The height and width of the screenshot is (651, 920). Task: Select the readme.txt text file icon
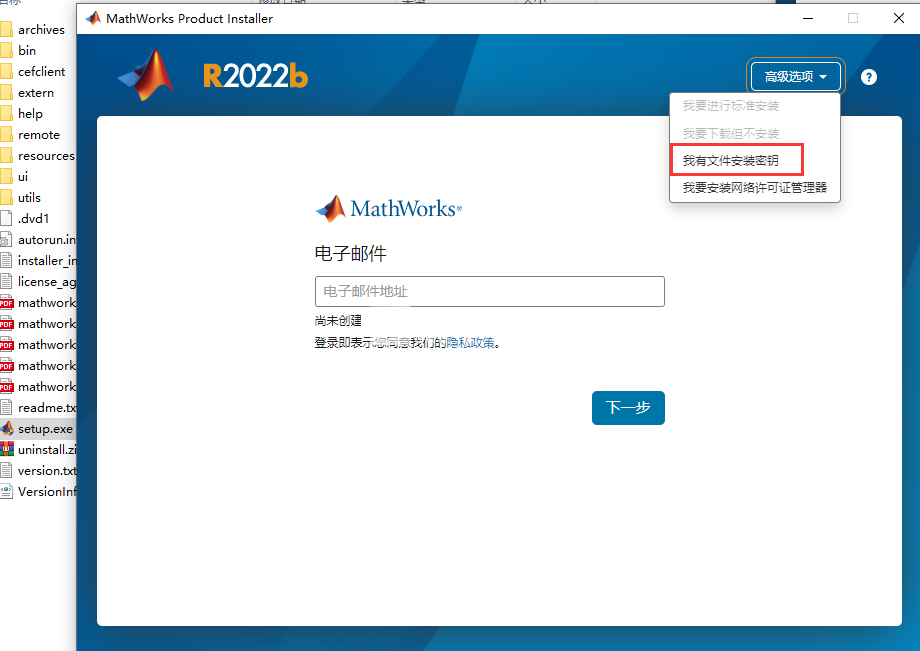point(6,408)
